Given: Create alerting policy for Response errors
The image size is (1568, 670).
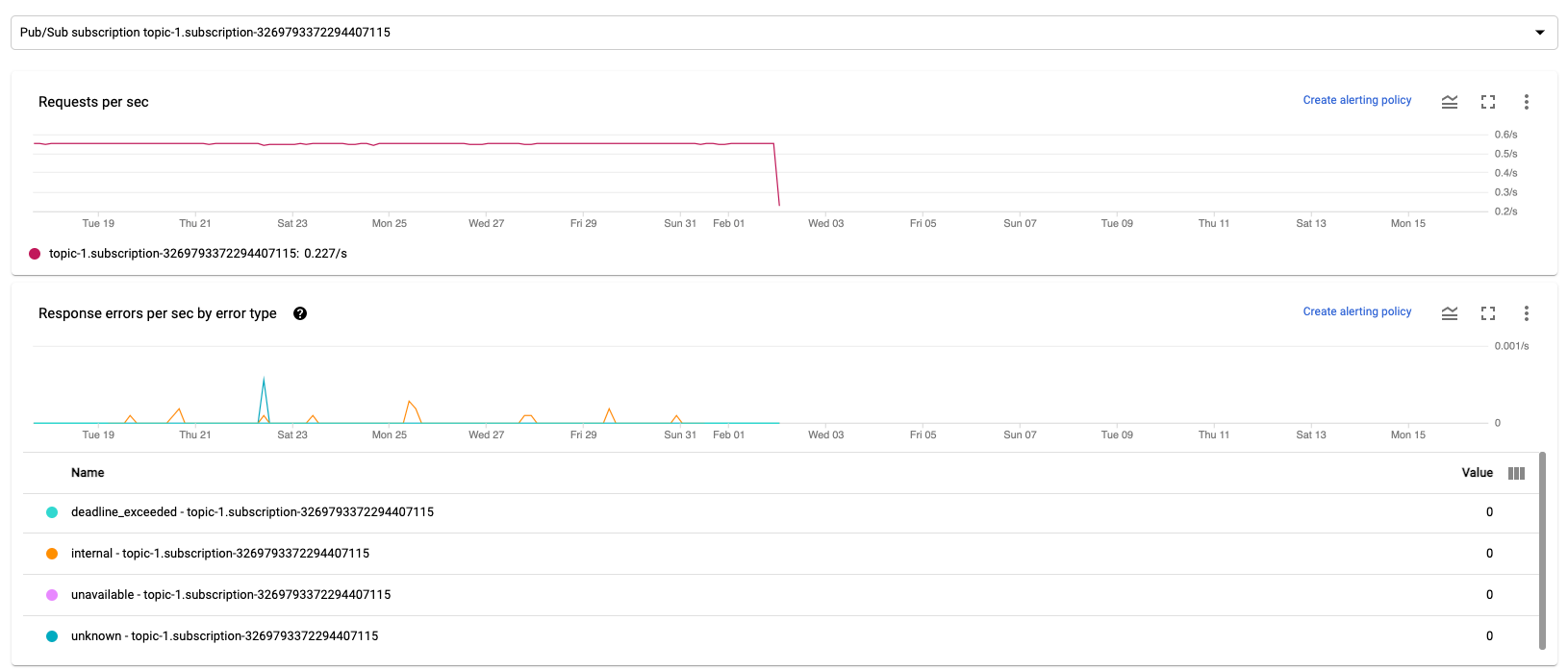Looking at the screenshot, I should pyautogui.click(x=1356, y=311).
